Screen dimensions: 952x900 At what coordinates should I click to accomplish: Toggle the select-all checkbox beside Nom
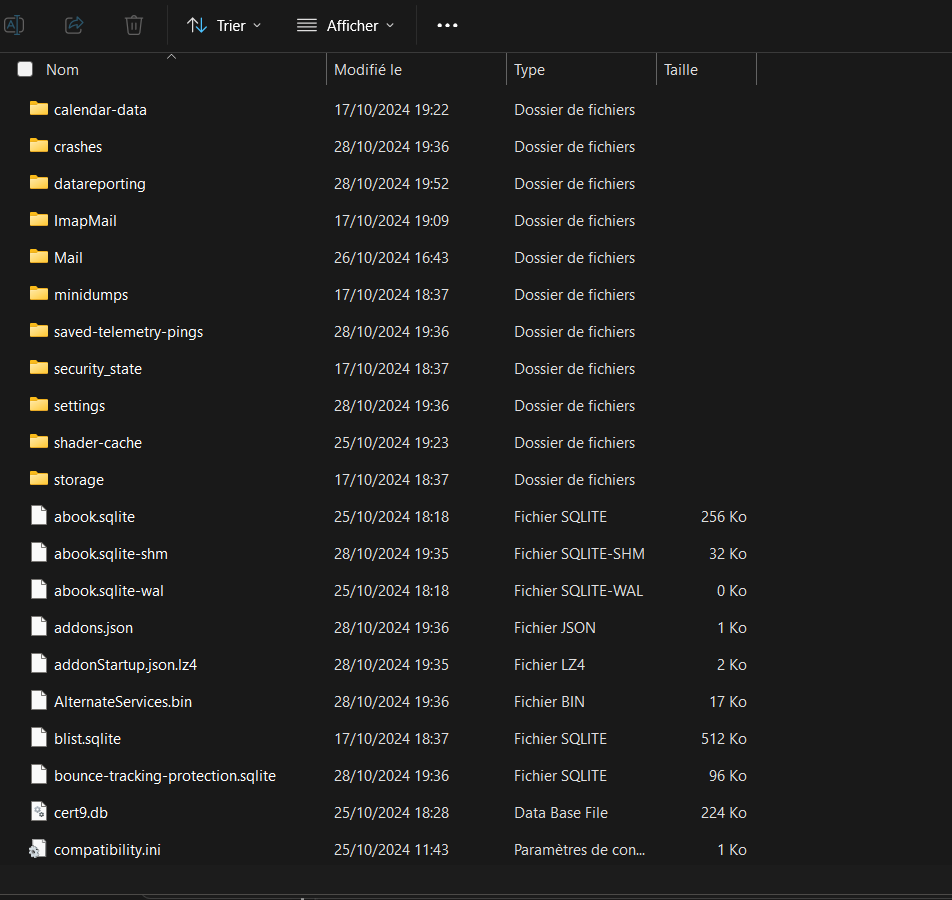click(25, 70)
